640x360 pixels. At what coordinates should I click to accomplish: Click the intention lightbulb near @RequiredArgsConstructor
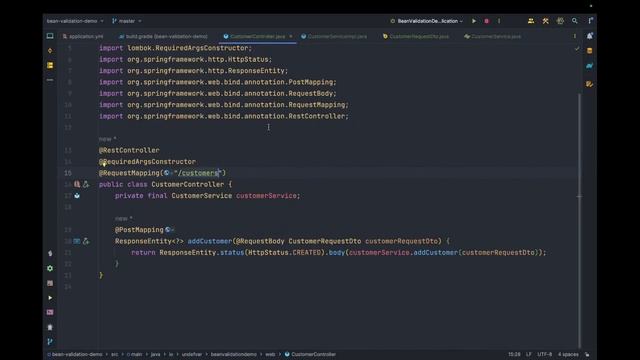[104, 164]
